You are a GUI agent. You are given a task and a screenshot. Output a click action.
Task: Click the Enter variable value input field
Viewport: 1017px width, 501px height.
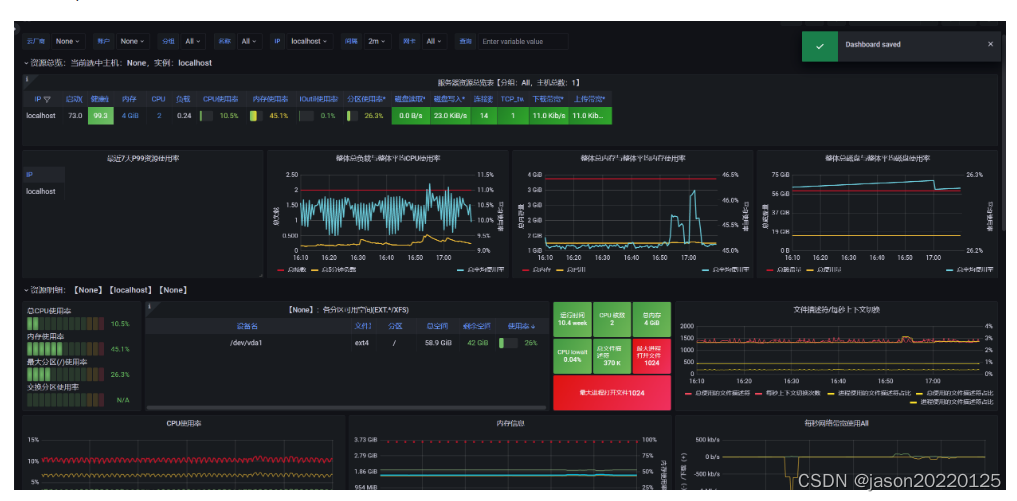coord(523,41)
